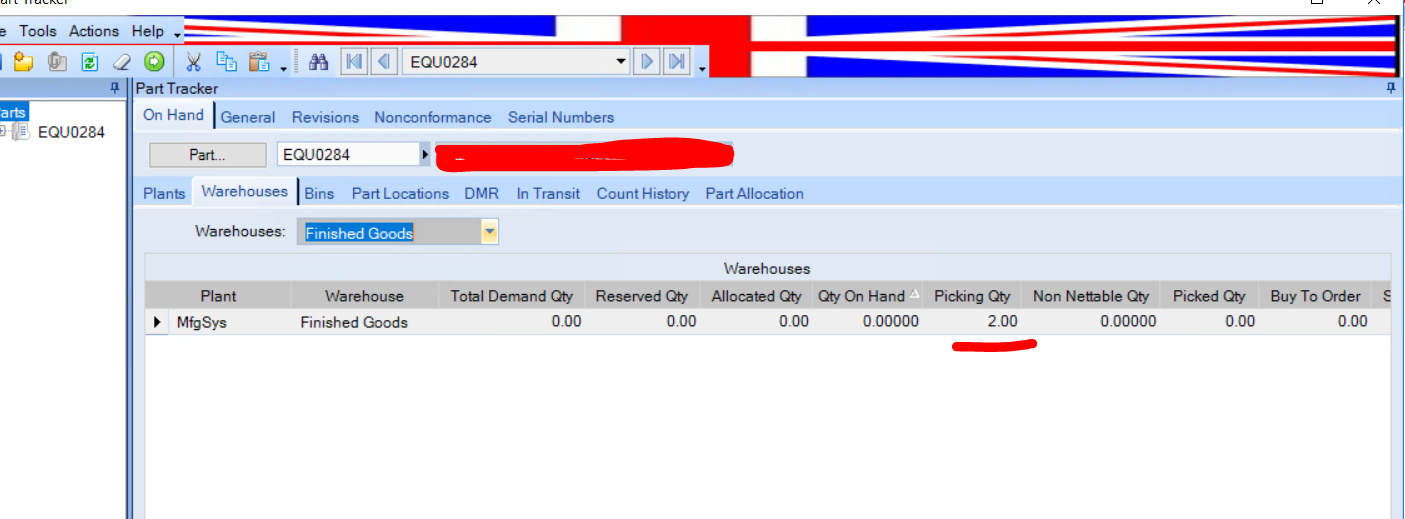This screenshot has width=1405, height=519.
Task: Click the green refresh icon in the toolbar
Action: click(89, 62)
